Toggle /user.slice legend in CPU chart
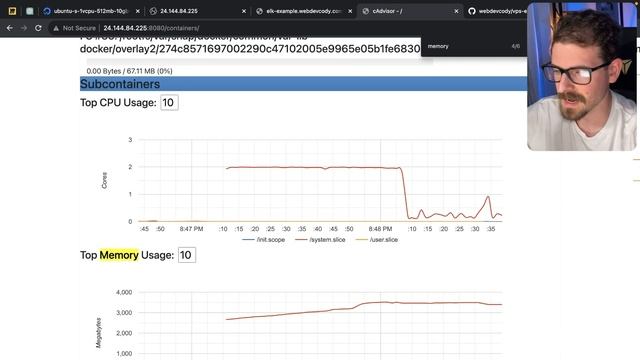The height and width of the screenshot is (360, 640). (377, 240)
